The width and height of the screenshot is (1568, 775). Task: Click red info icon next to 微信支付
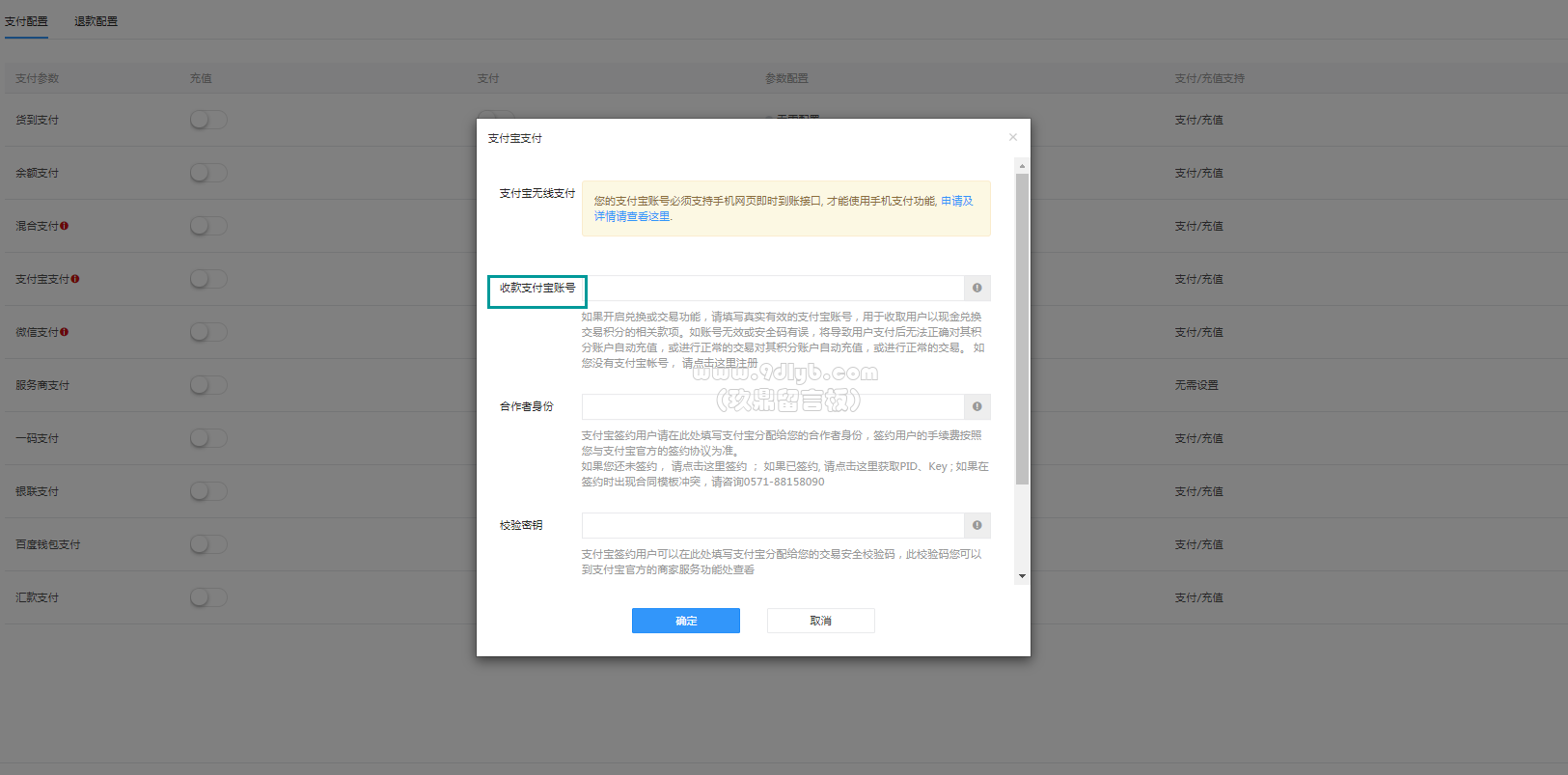click(65, 332)
